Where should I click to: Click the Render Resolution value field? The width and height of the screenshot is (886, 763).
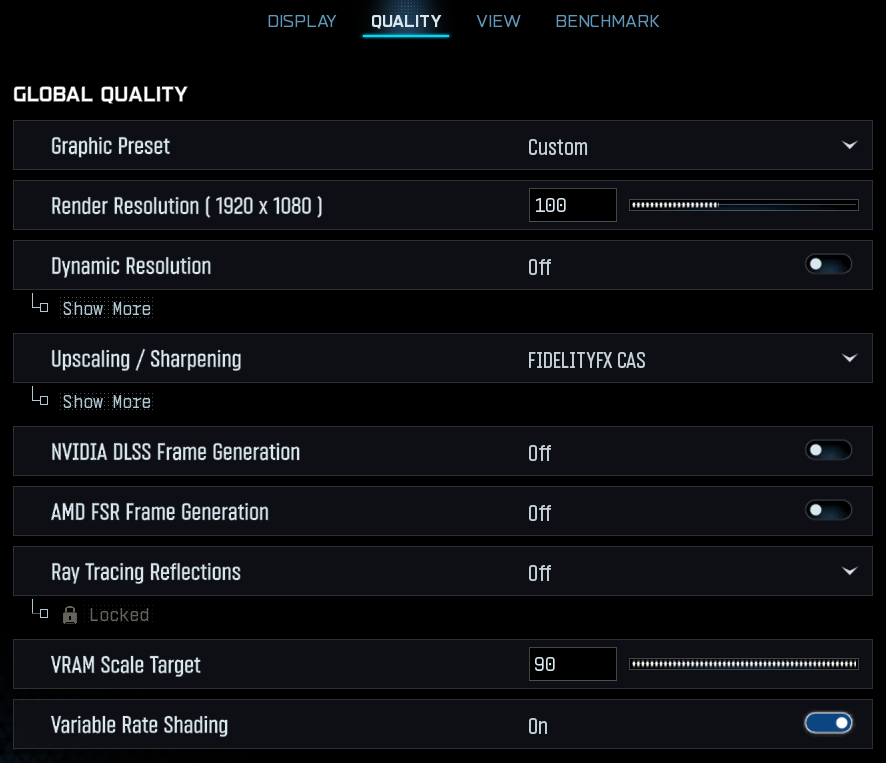572,205
